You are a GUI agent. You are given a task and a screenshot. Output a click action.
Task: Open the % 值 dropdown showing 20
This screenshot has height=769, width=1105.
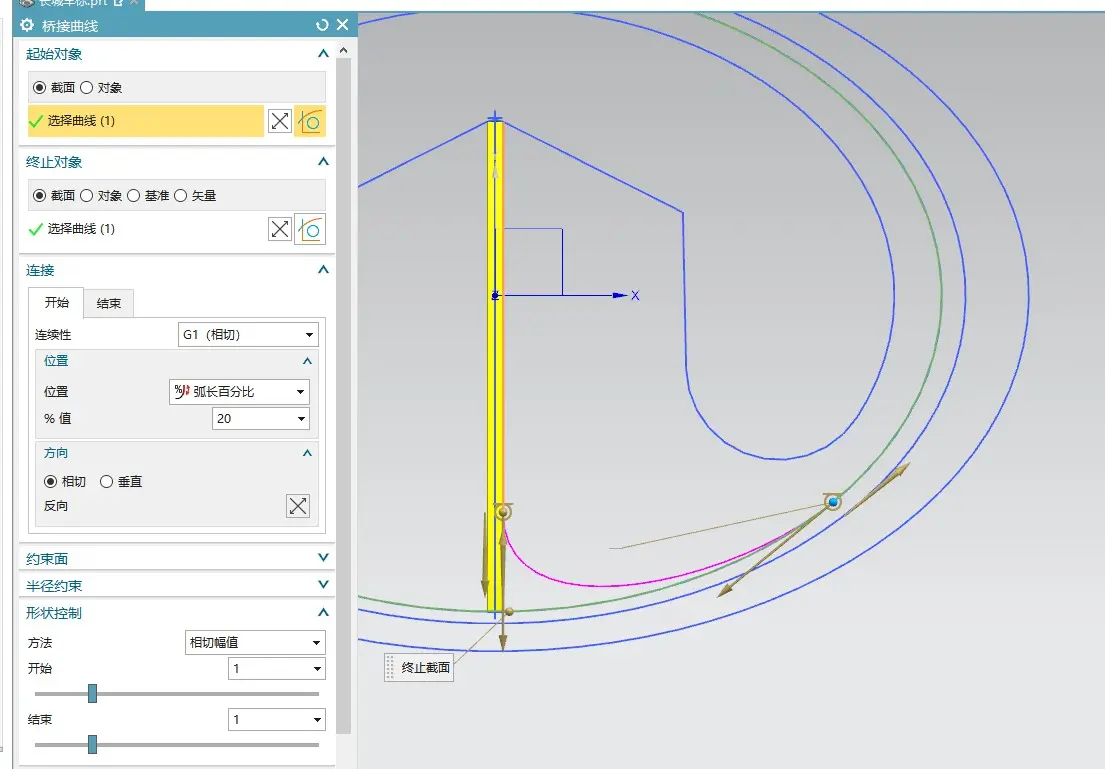tap(261, 419)
